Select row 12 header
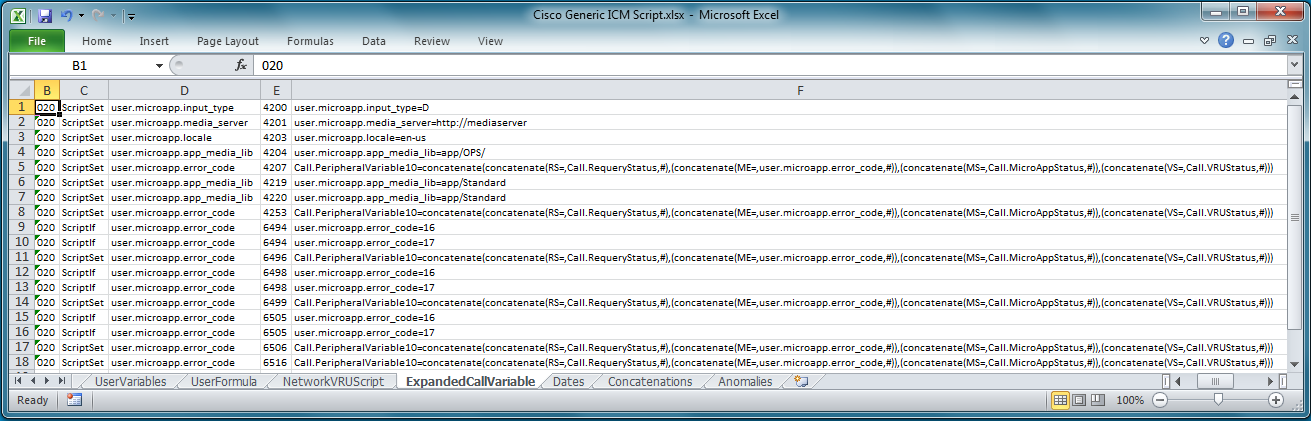 21,272
